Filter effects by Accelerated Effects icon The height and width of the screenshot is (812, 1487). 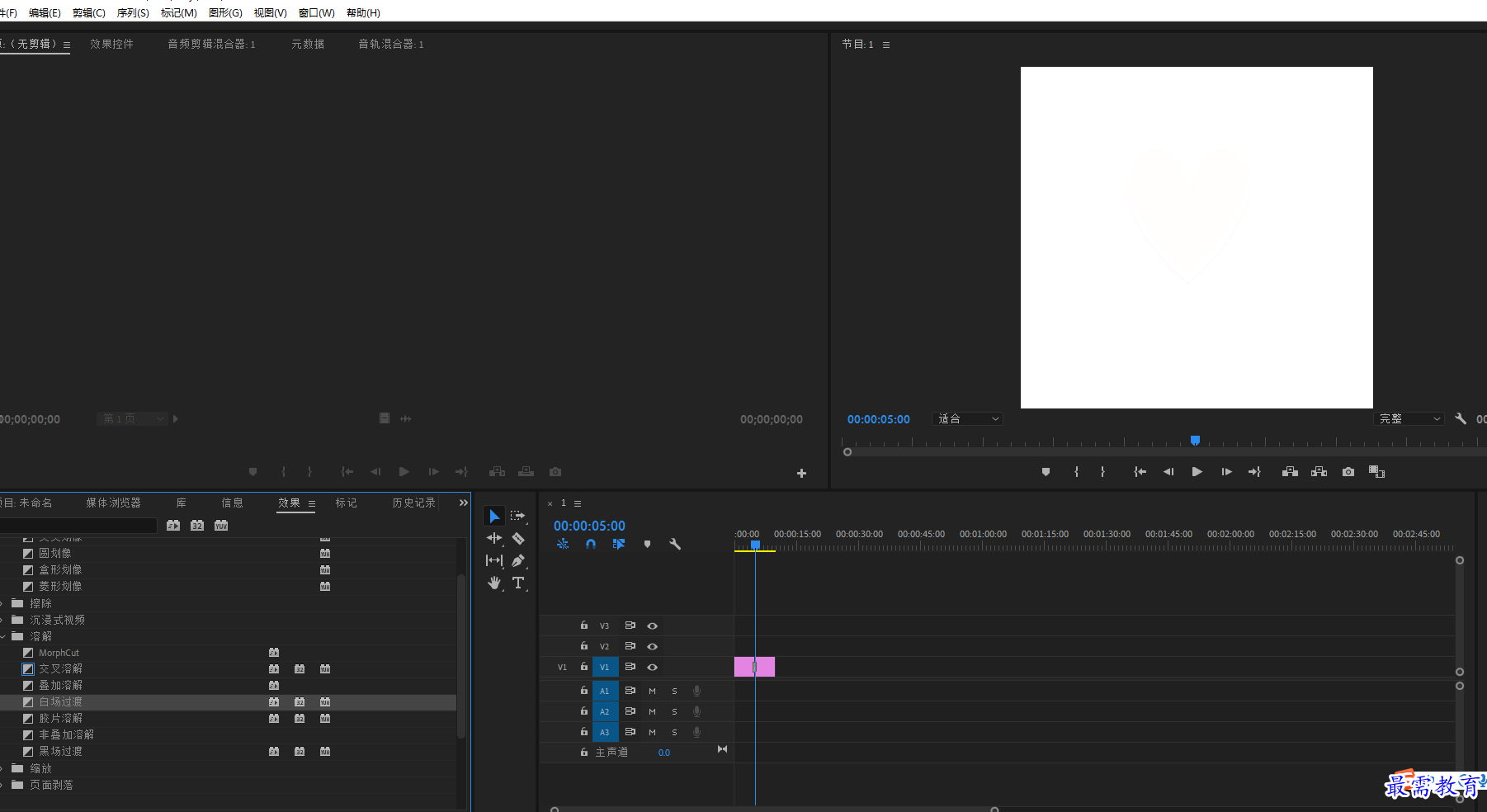click(173, 525)
